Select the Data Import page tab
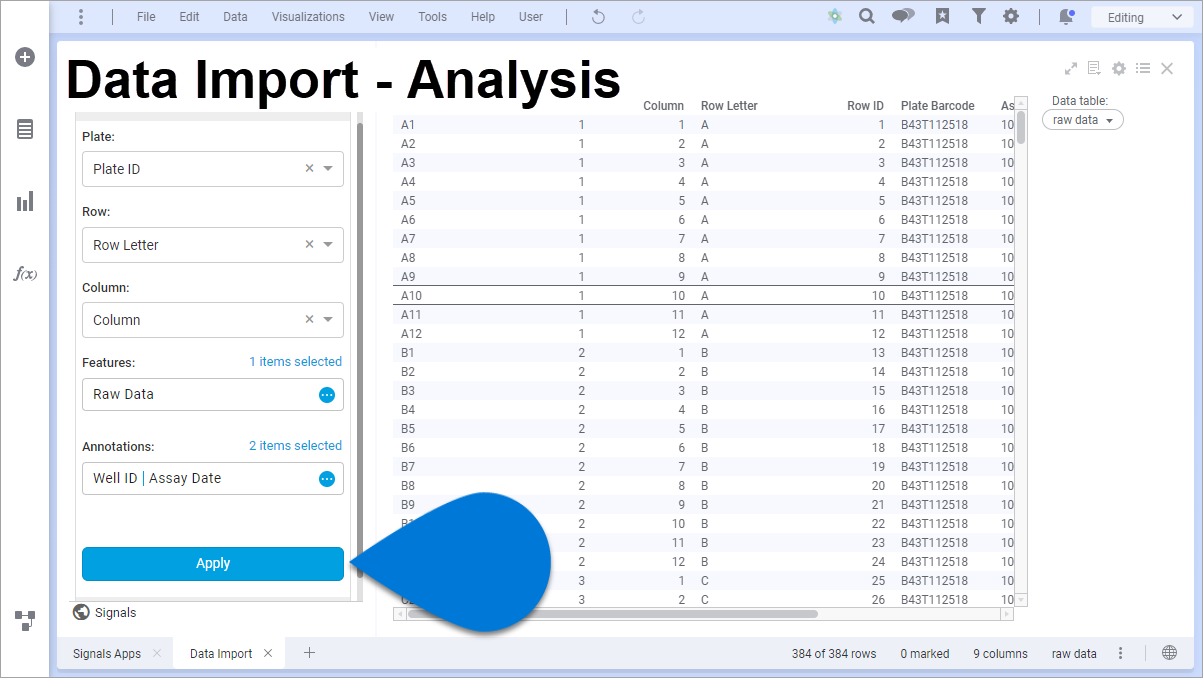This screenshot has height=678, width=1203. point(221,654)
